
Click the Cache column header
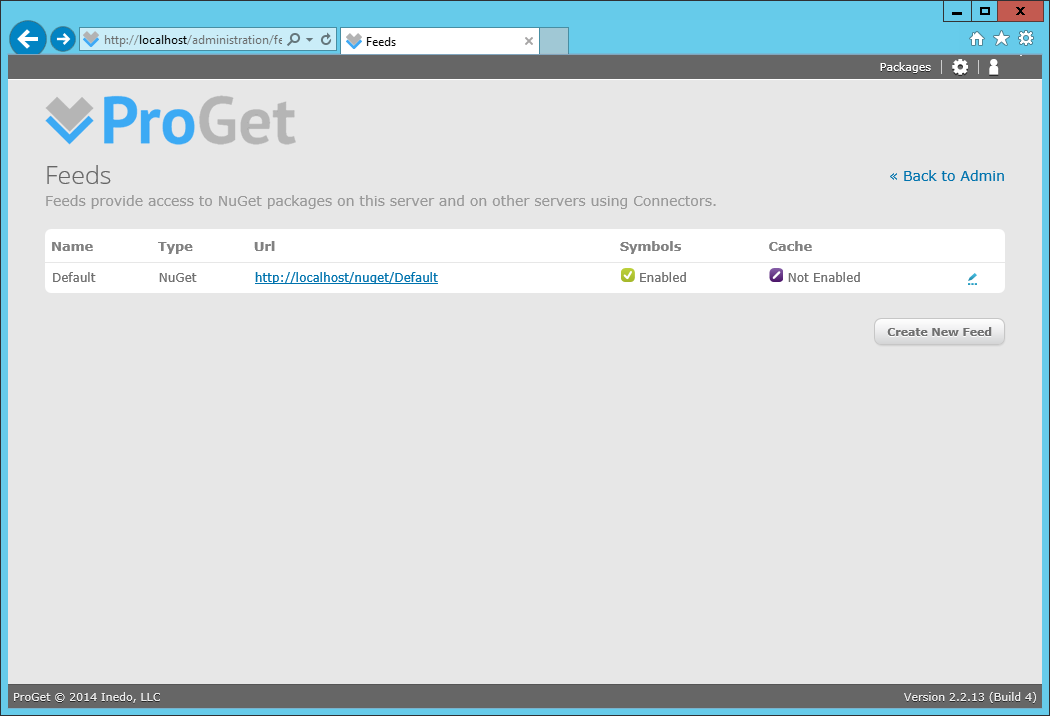pyautogui.click(x=790, y=246)
